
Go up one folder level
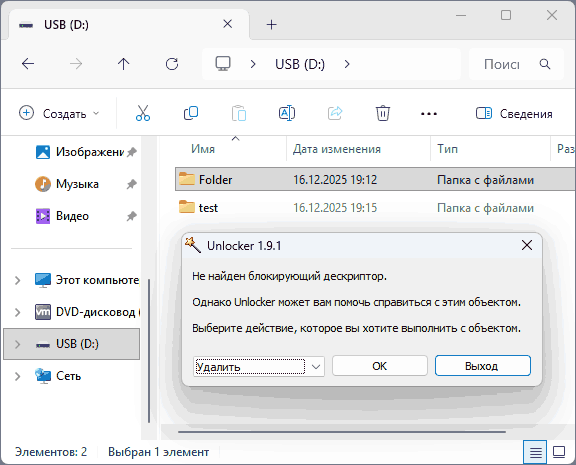tap(123, 64)
